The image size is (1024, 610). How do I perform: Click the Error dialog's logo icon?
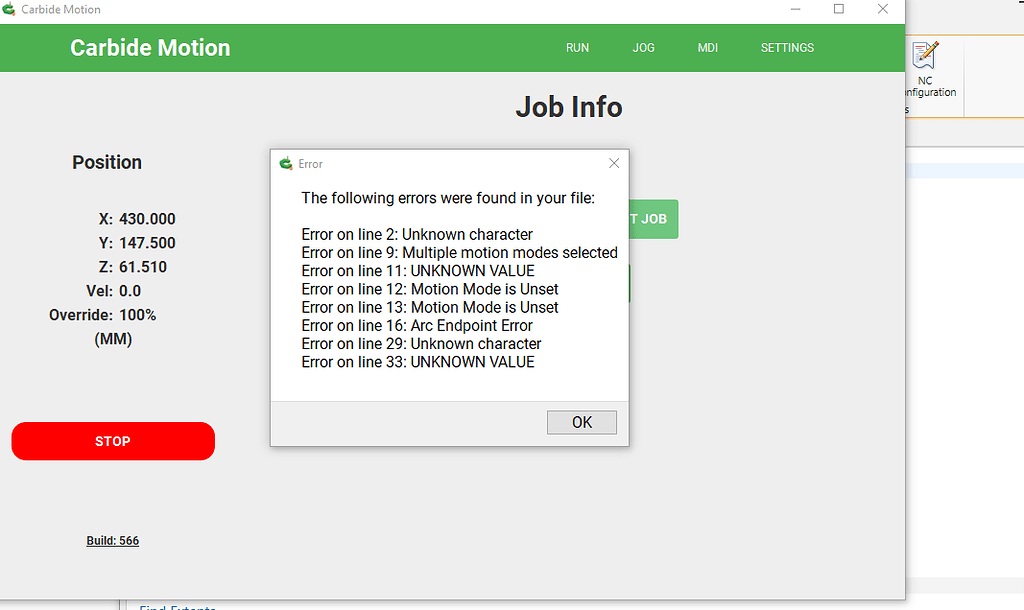click(x=286, y=163)
